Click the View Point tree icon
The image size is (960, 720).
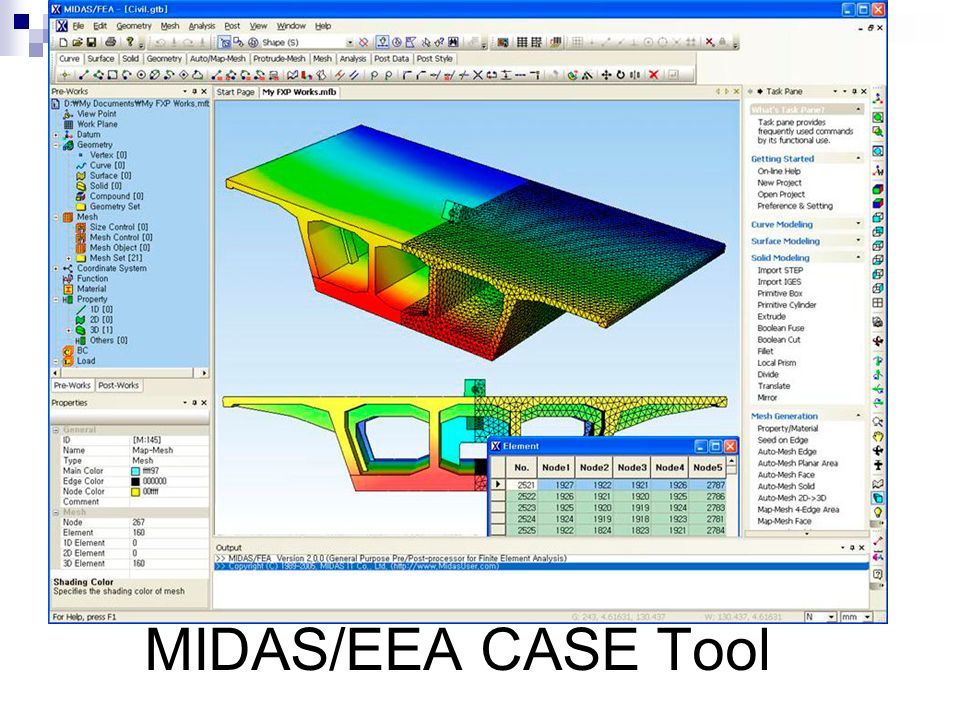click(x=68, y=114)
